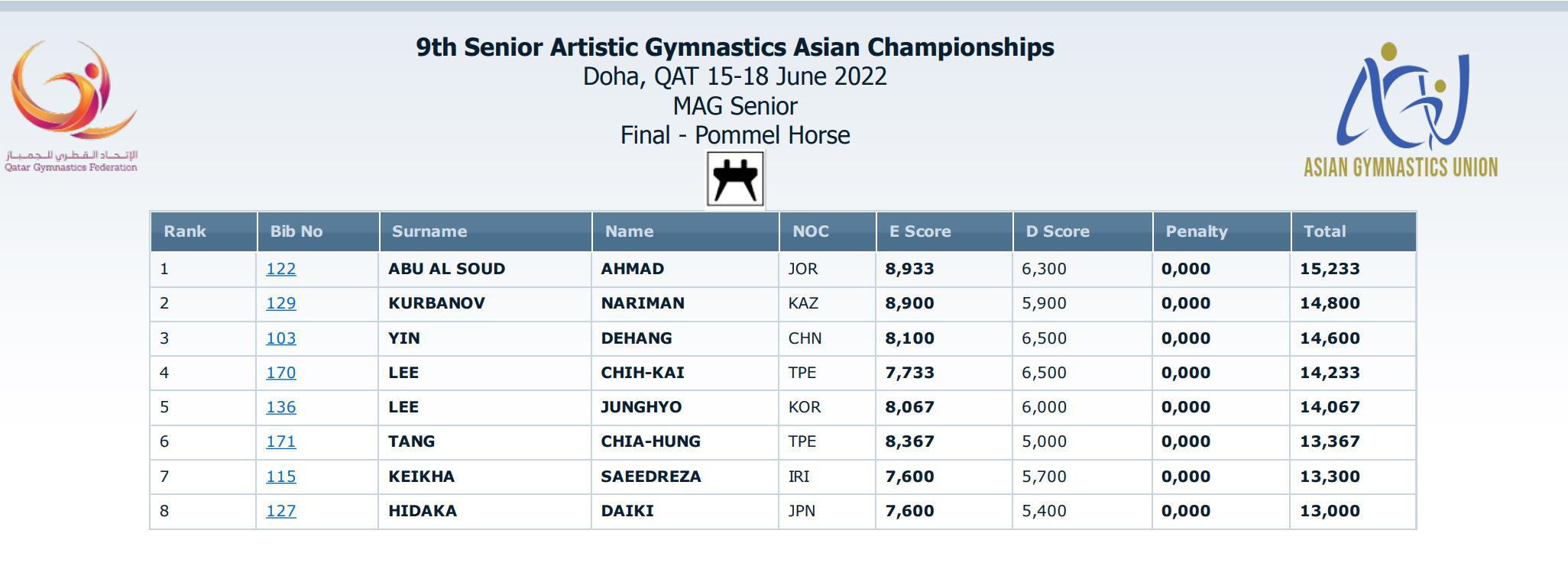The image size is (1568, 569).
Task: Click the Asian Gymnastics Union logo
Action: (1401, 111)
